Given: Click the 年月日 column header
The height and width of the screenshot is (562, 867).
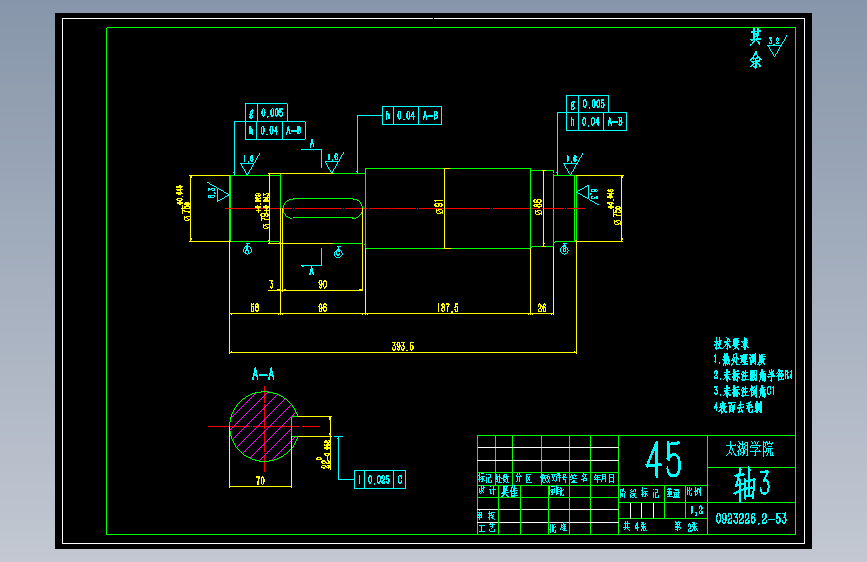Looking at the screenshot, I should 604,478.
